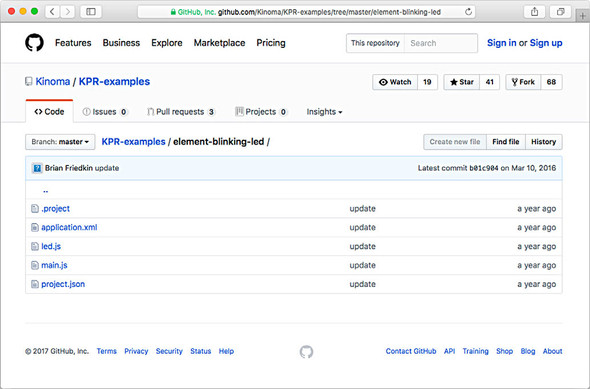
Task: Click the repository book icon beside Kinoma
Action: pos(29,82)
